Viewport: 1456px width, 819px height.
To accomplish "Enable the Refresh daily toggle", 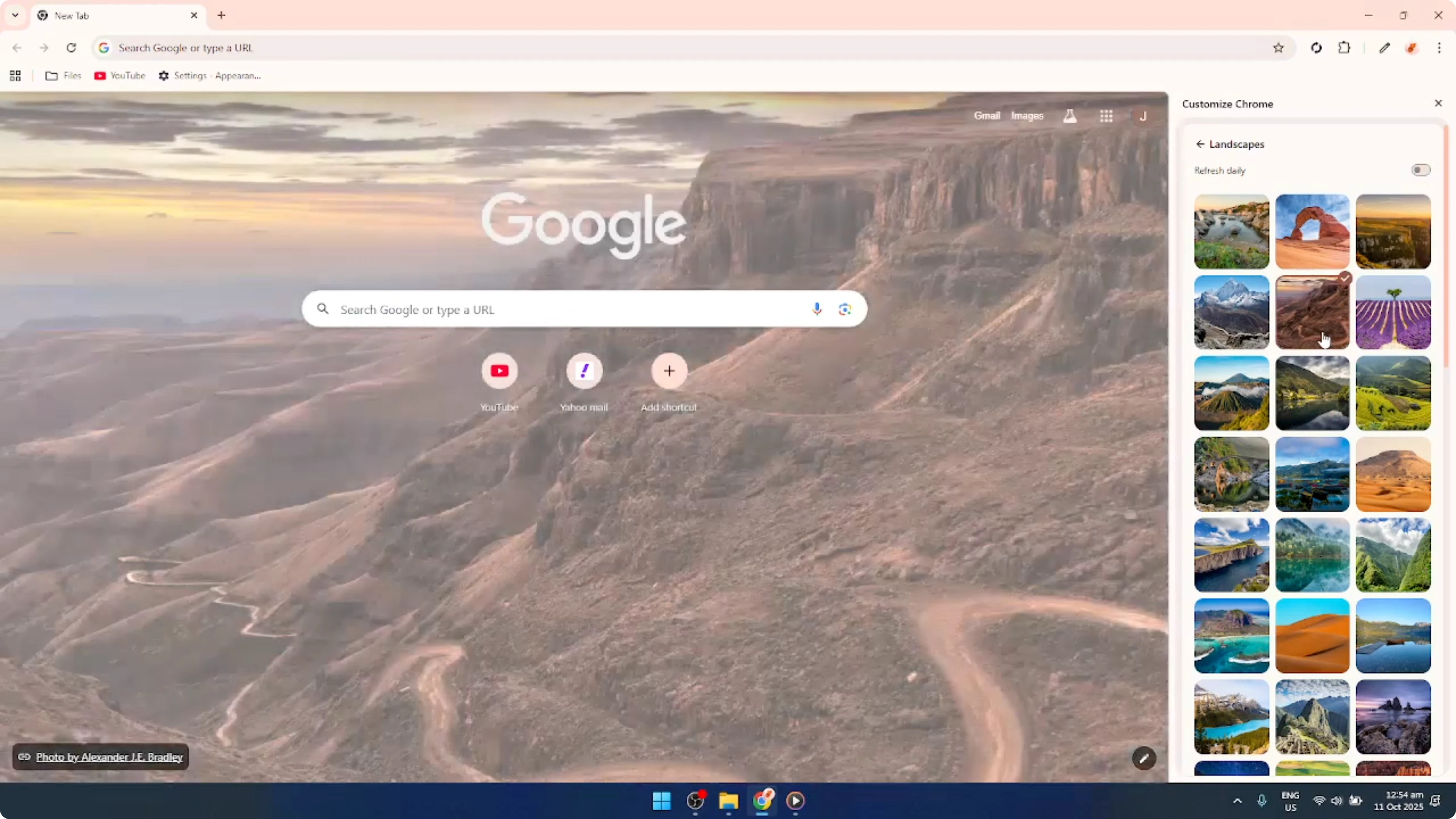I will [1420, 170].
